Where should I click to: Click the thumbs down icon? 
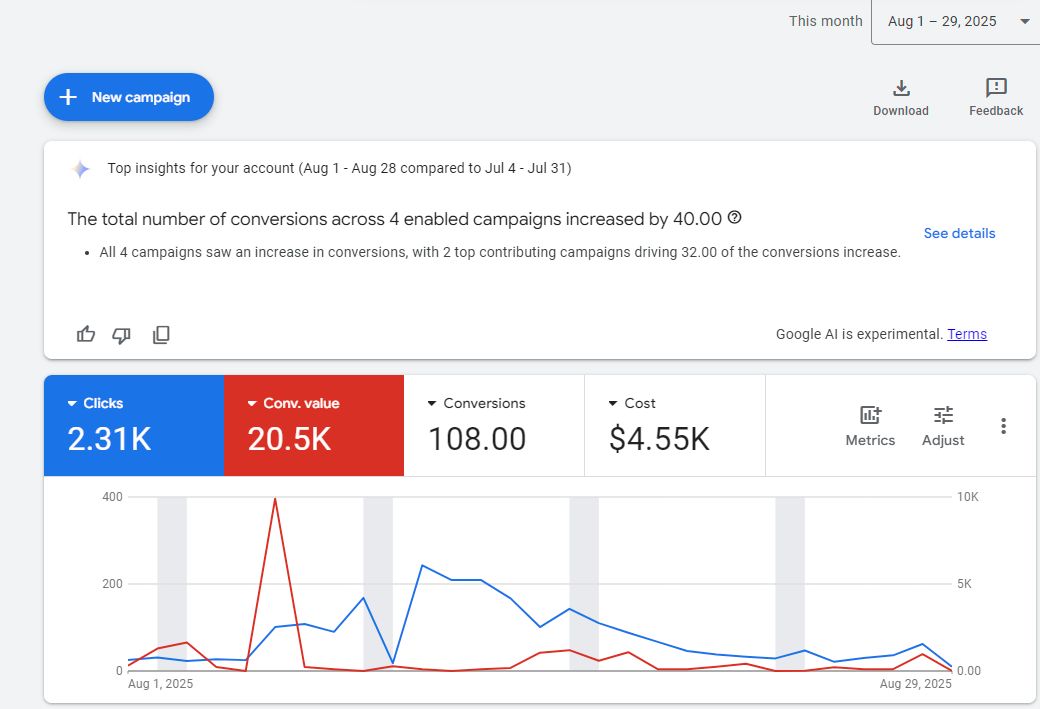(x=122, y=335)
